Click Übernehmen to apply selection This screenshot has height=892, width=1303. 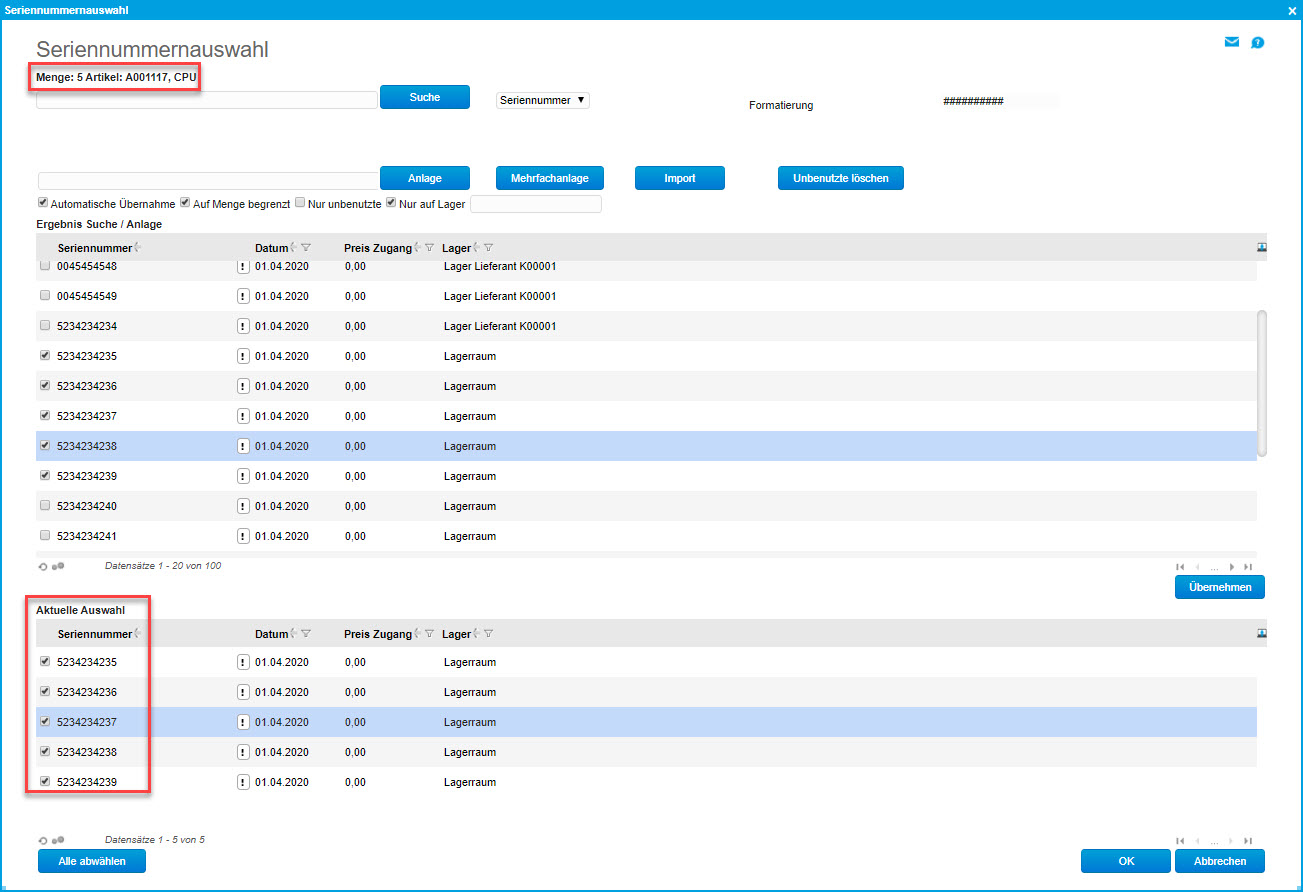(1220, 587)
